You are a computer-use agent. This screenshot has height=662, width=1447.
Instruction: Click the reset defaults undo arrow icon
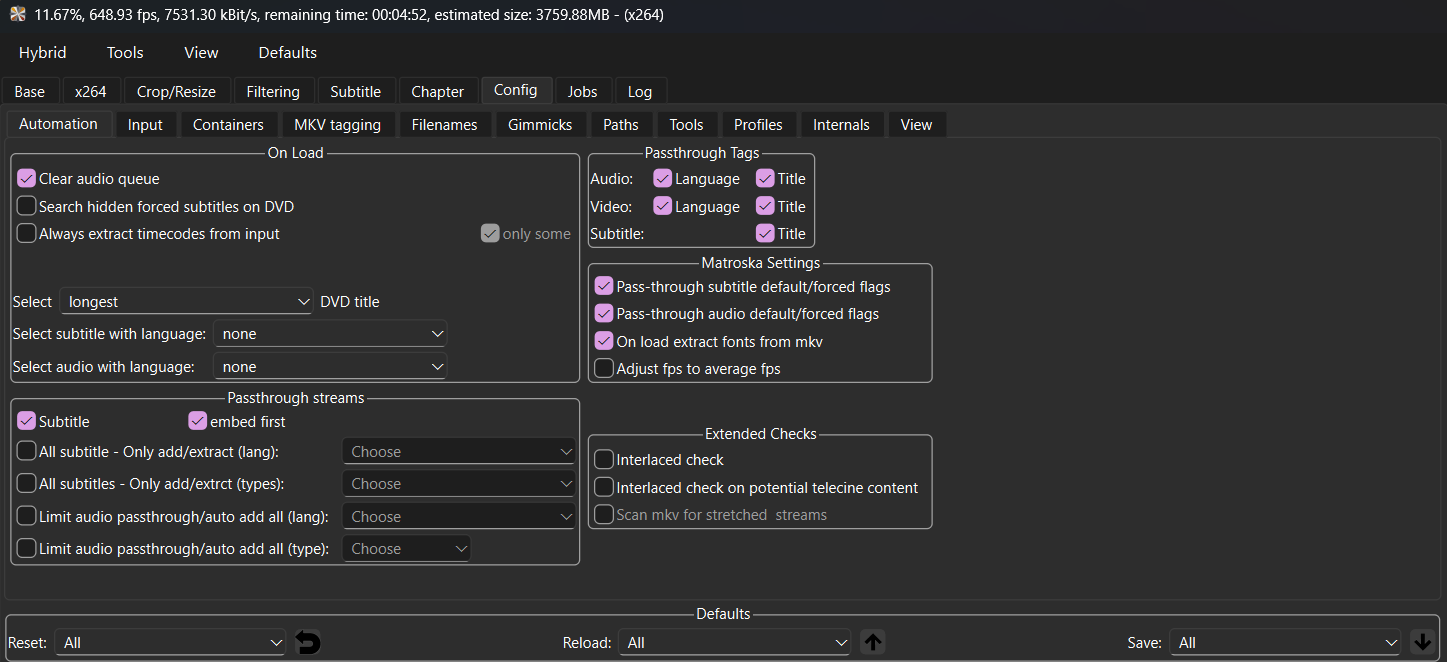[309, 643]
